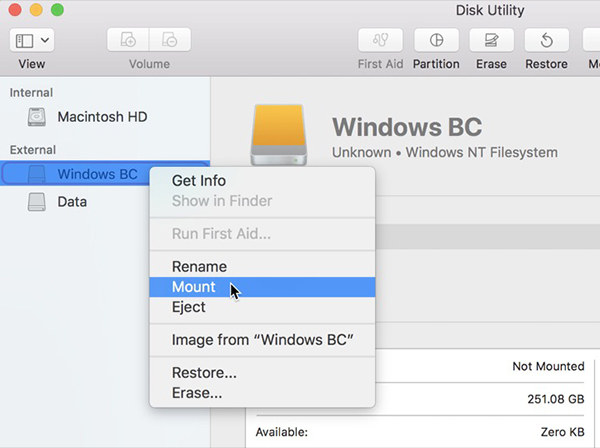Image resolution: width=600 pixels, height=448 pixels.
Task: Select the Data external disk
Action: coord(71,202)
